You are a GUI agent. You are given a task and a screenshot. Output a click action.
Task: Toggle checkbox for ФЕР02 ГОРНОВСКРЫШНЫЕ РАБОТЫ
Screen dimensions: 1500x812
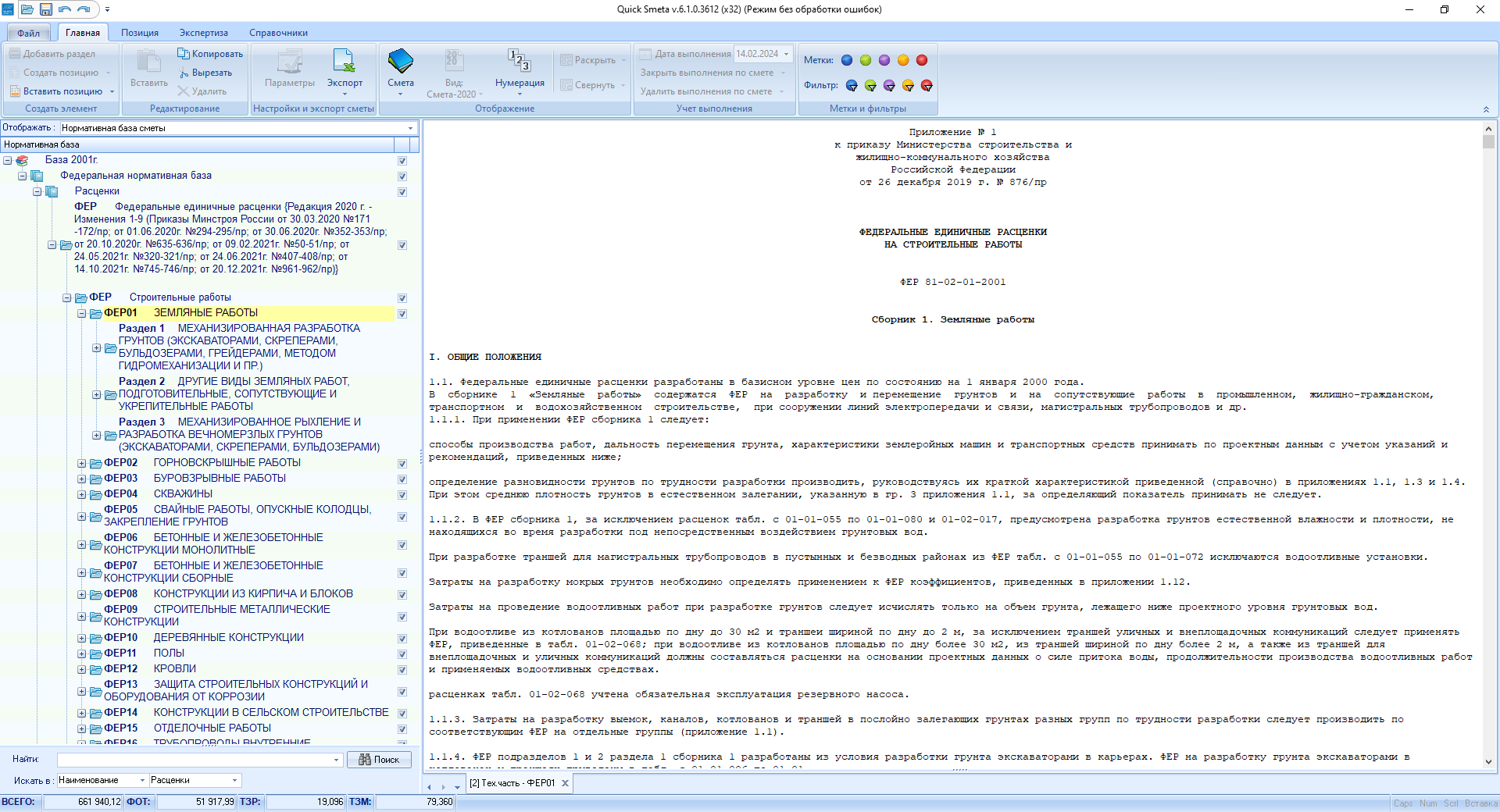[402, 464]
